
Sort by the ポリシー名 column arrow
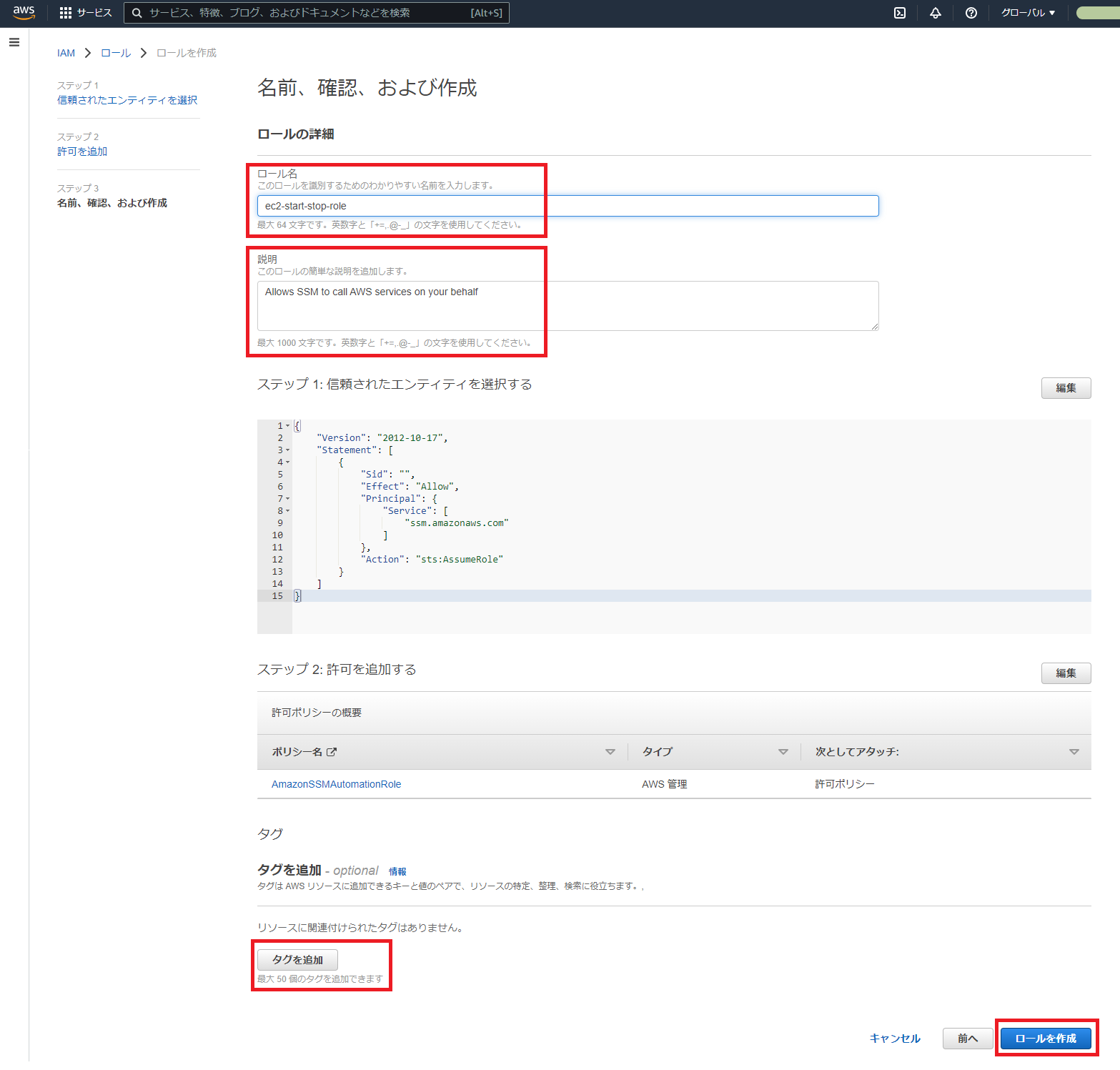(610, 752)
